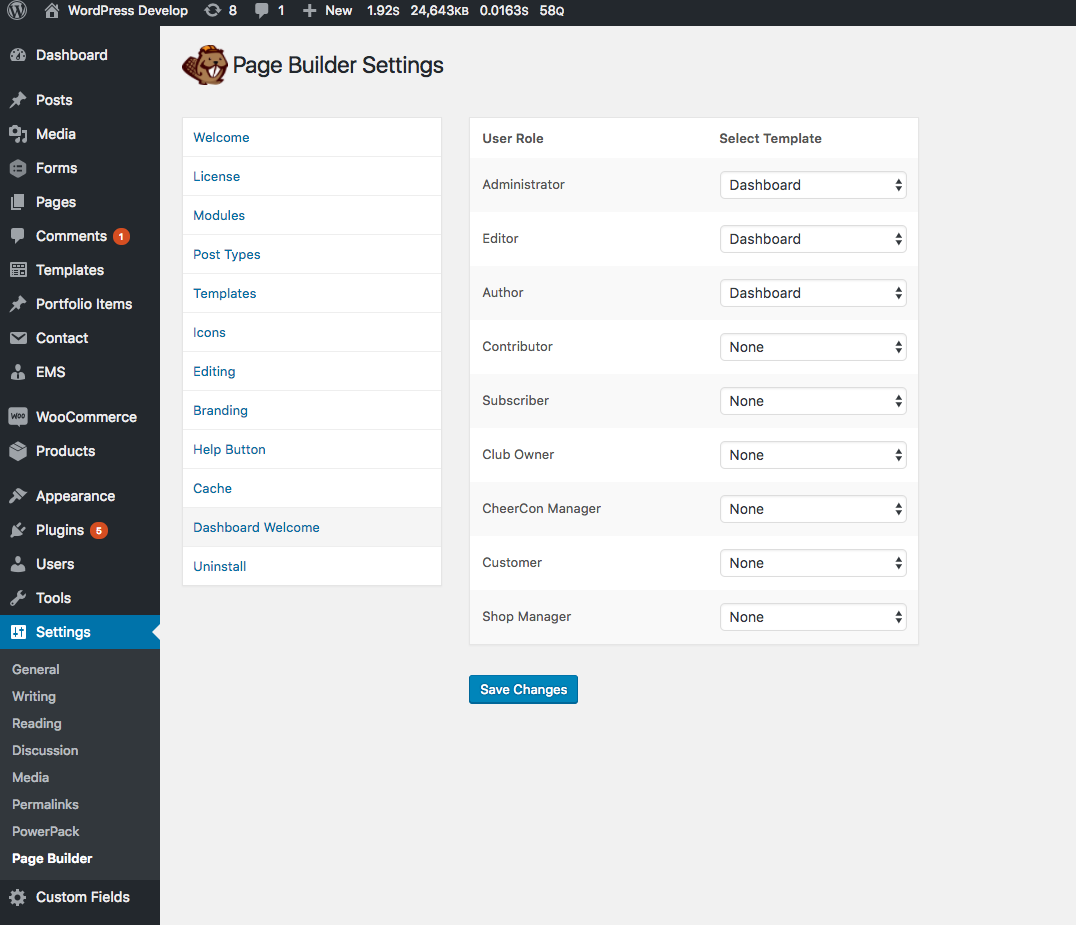Click the comments bubble icon in admin bar
Viewport: 1076px width, 925px height.
click(261, 10)
